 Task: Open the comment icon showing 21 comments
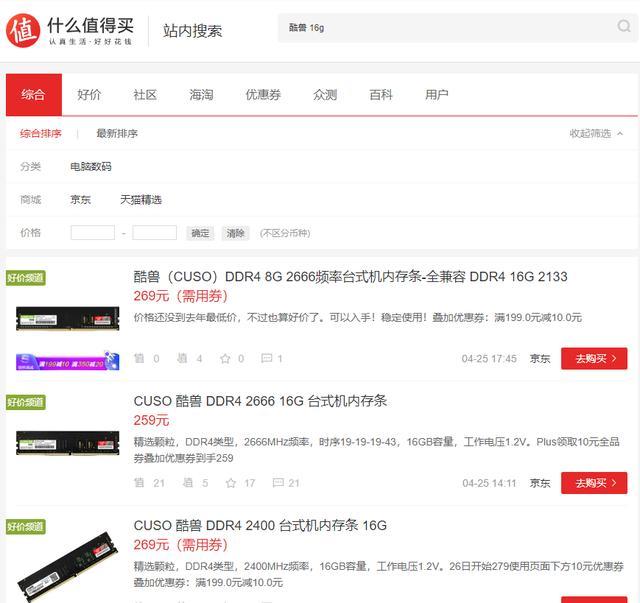click(278, 483)
